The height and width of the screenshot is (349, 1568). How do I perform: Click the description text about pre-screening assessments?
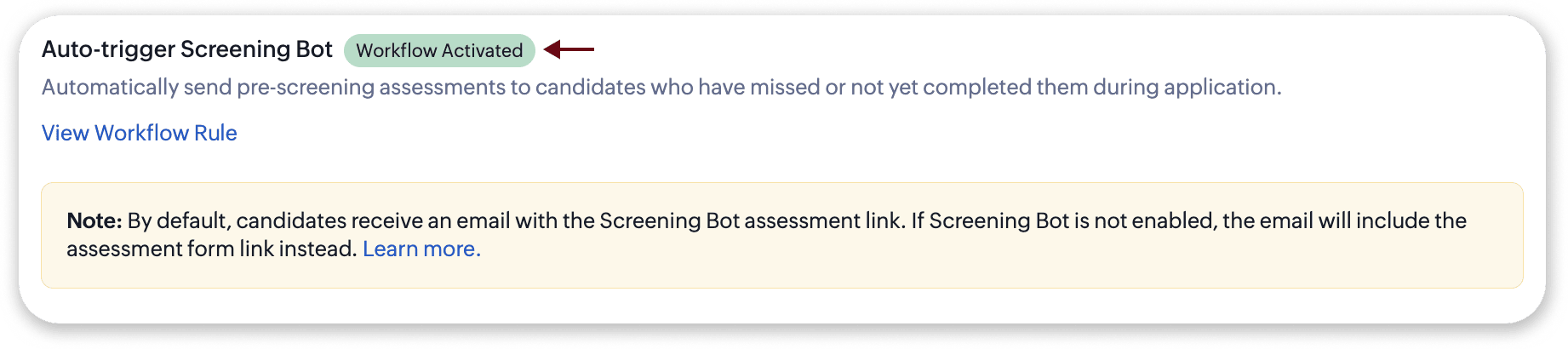[661, 87]
